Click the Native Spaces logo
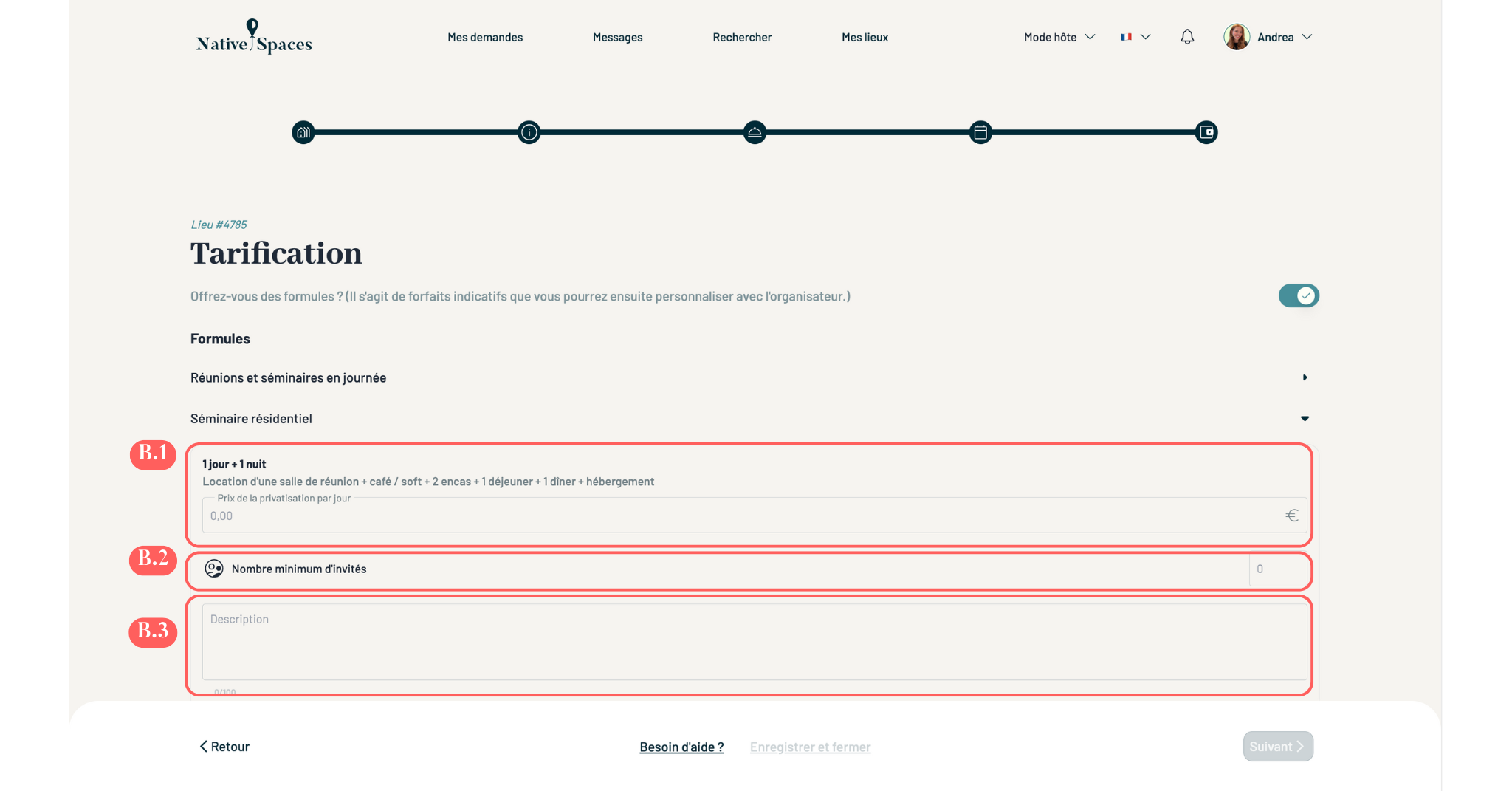 coord(254,38)
